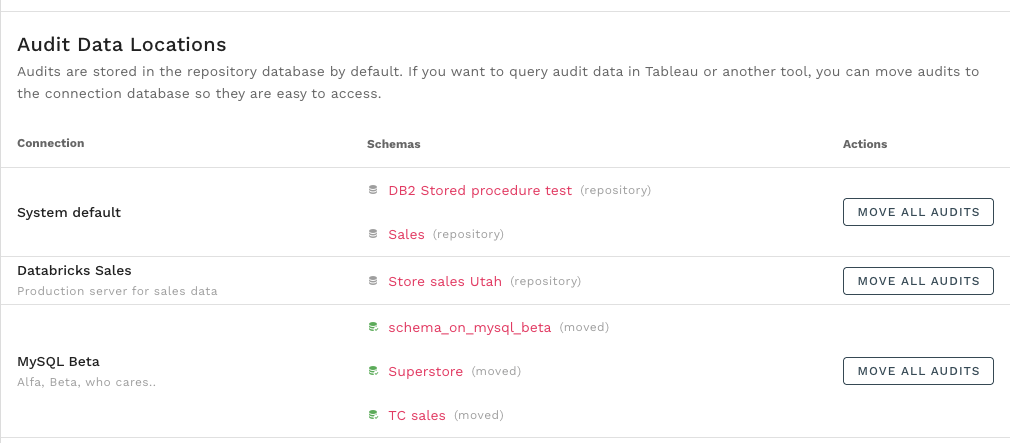Click the Connection column header
This screenshot has width=1010, height=443.
[x=51, y=143]
